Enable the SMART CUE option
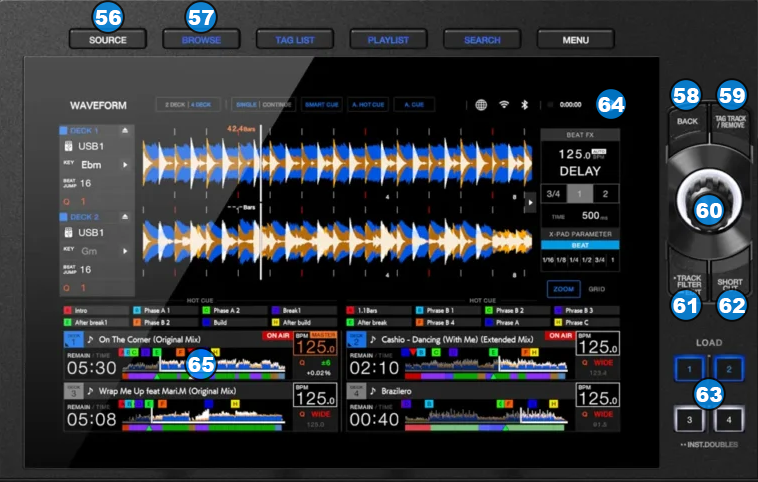 [x=322, y=104]
